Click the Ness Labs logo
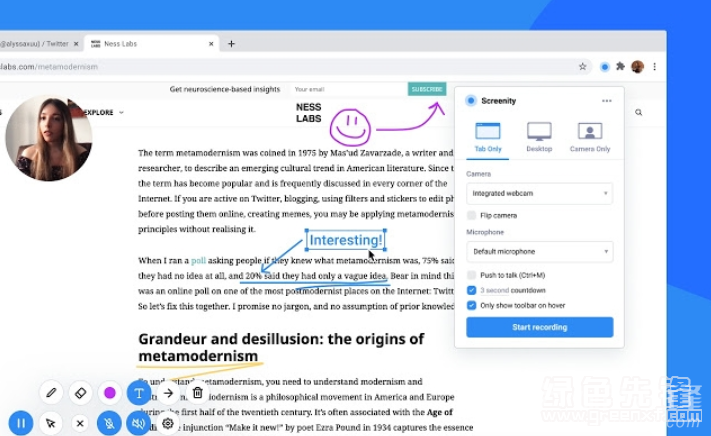The width and height of the screenshot is (711, 436). click(308, 113)
